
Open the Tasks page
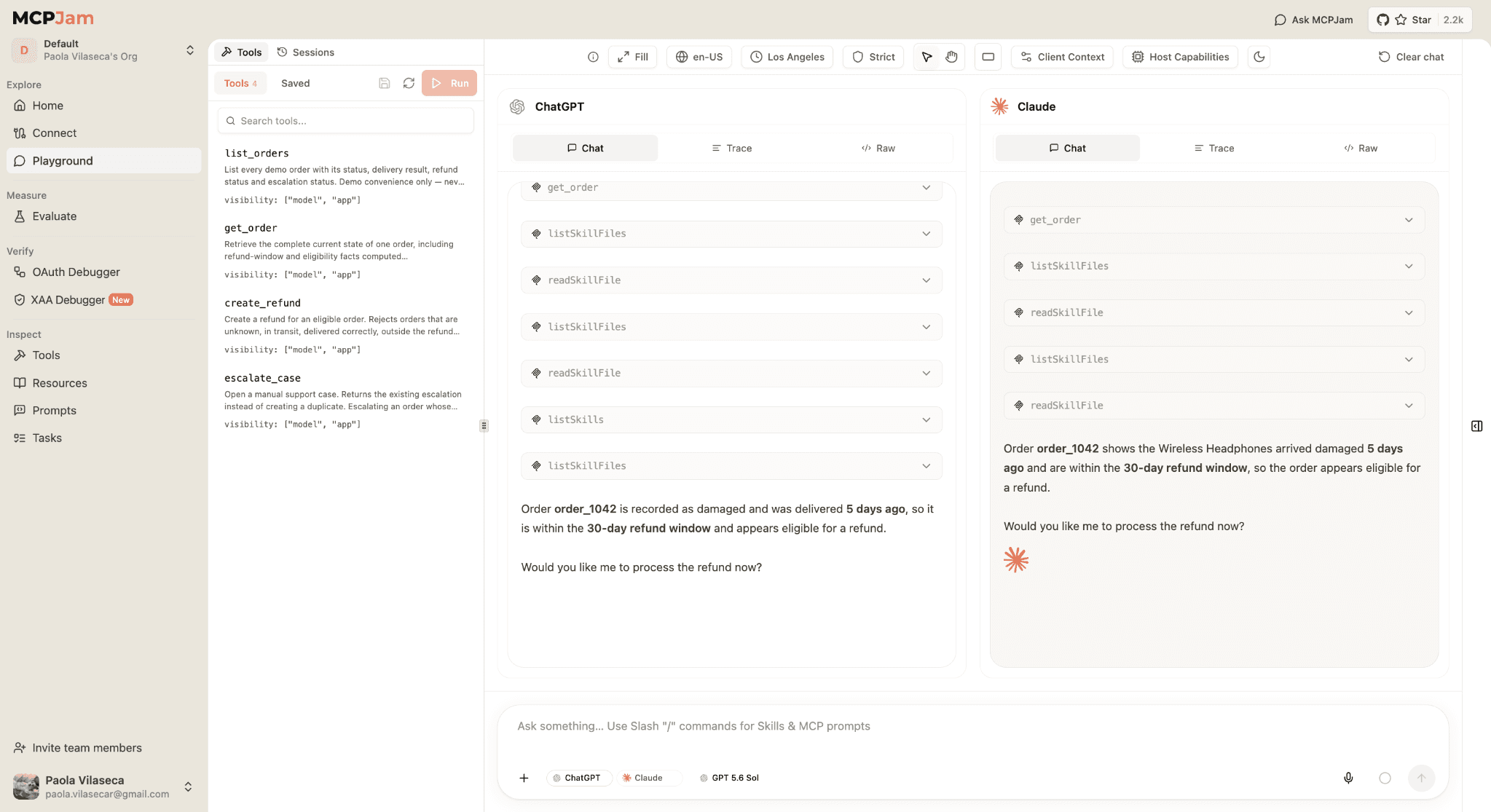[x=103, y=438]
